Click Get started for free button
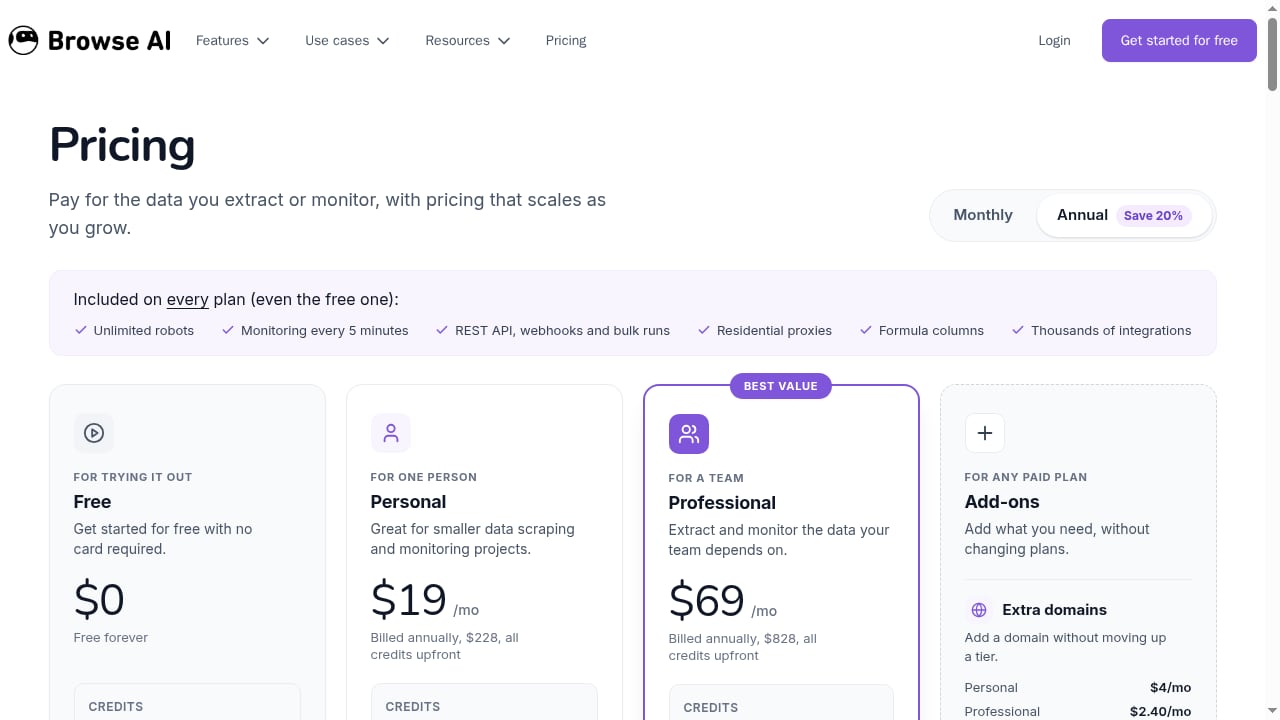The image size is (1280, 720). pyautogui.click(x=1179, y=40)
